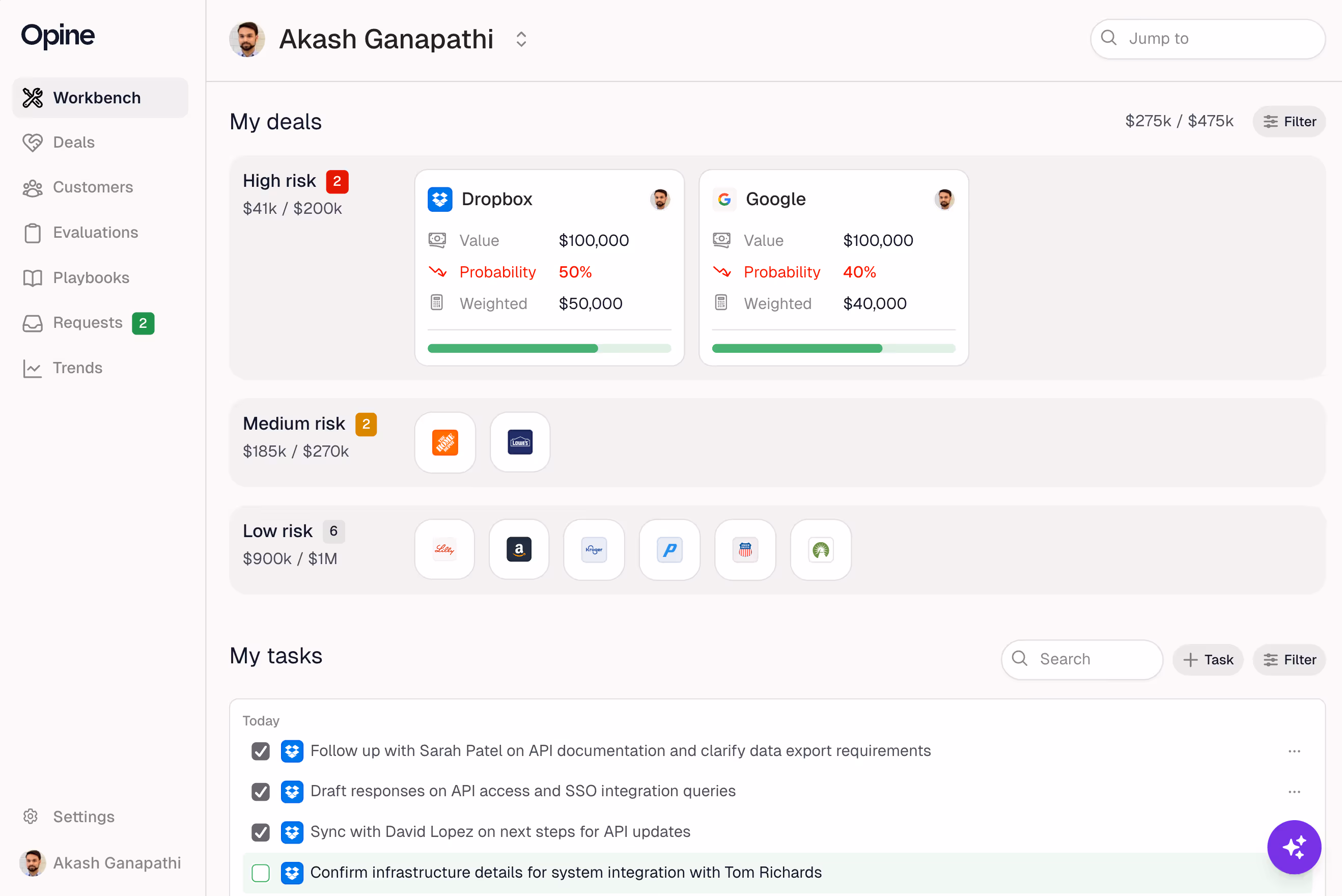Click the Dropbox logo on the deal card
The height and width of the screenshot is (896, 1342).
(x=439, y=199)
